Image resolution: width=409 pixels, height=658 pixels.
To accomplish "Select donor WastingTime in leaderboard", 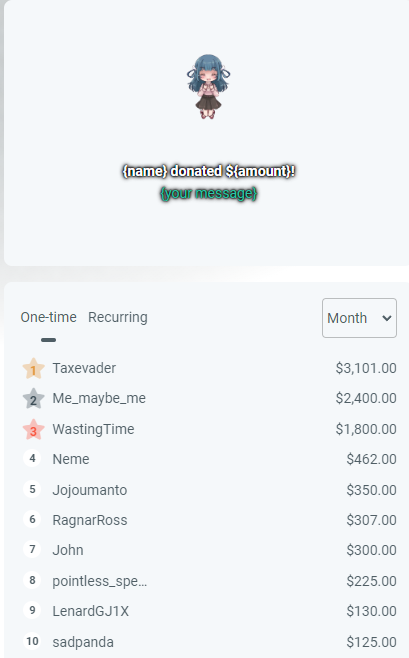I will pos(93,429).
